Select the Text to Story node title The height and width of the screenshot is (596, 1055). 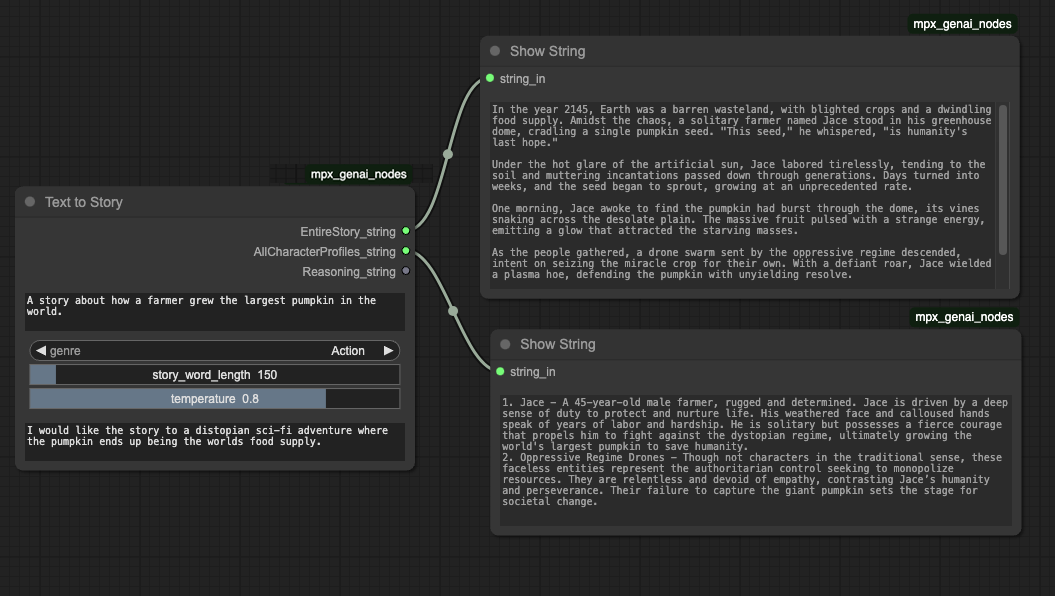[83, 202]
